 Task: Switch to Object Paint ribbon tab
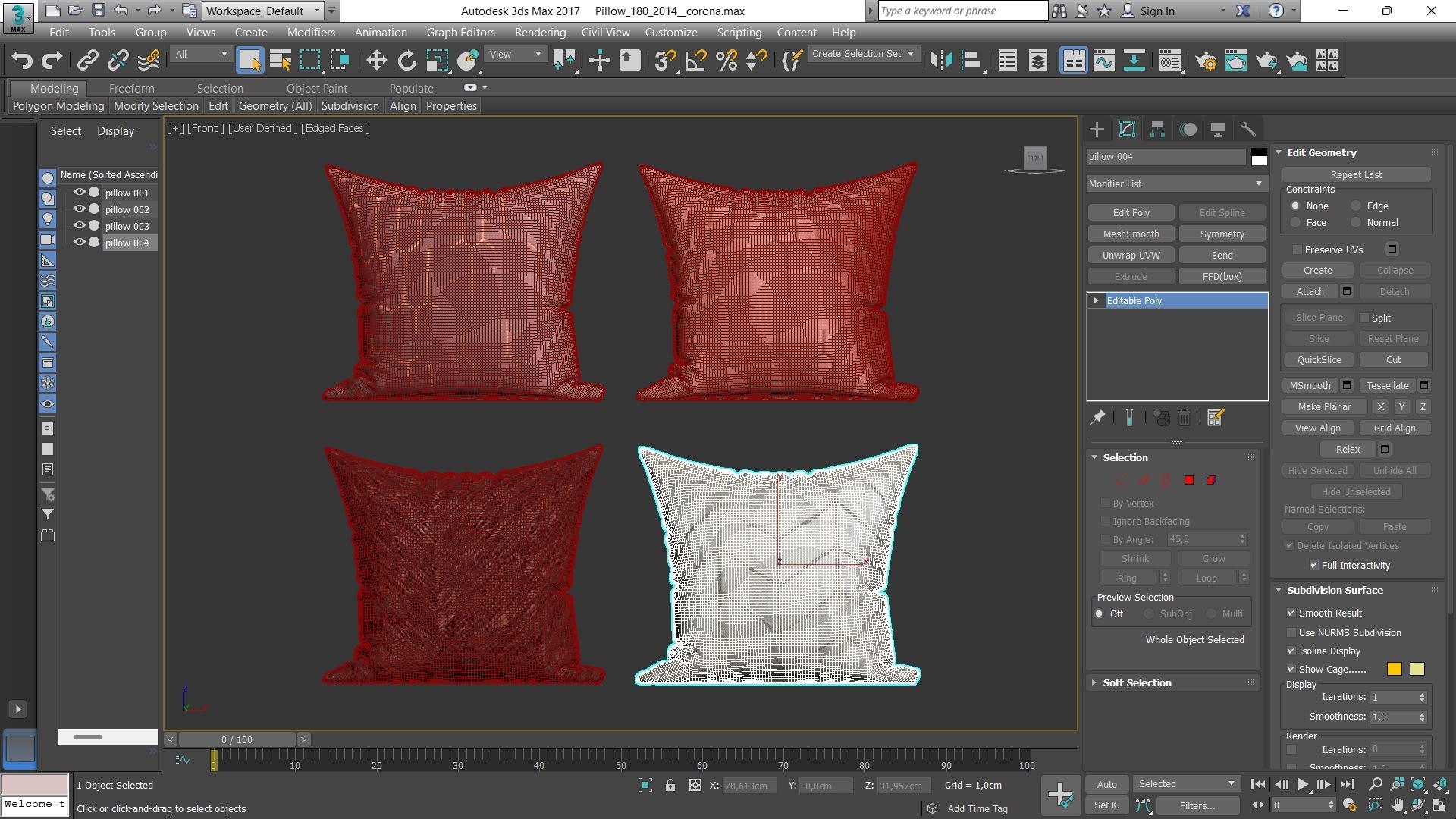point(316,88)
